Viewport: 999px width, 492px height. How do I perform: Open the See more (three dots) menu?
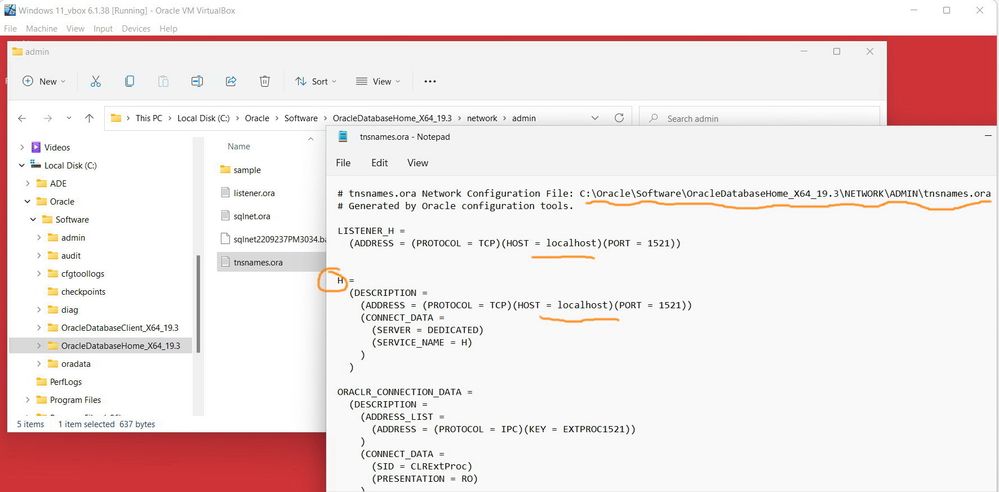pyautogui.click(x=430, y=82)
